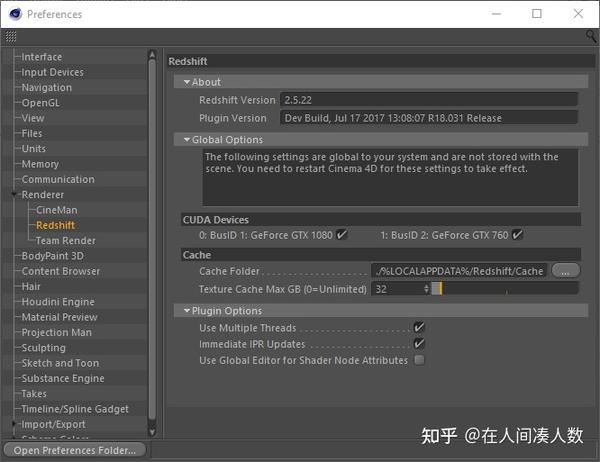
Task: Open Timeline/Spline Gadget preferences
Action: click(x=75, y=409)
